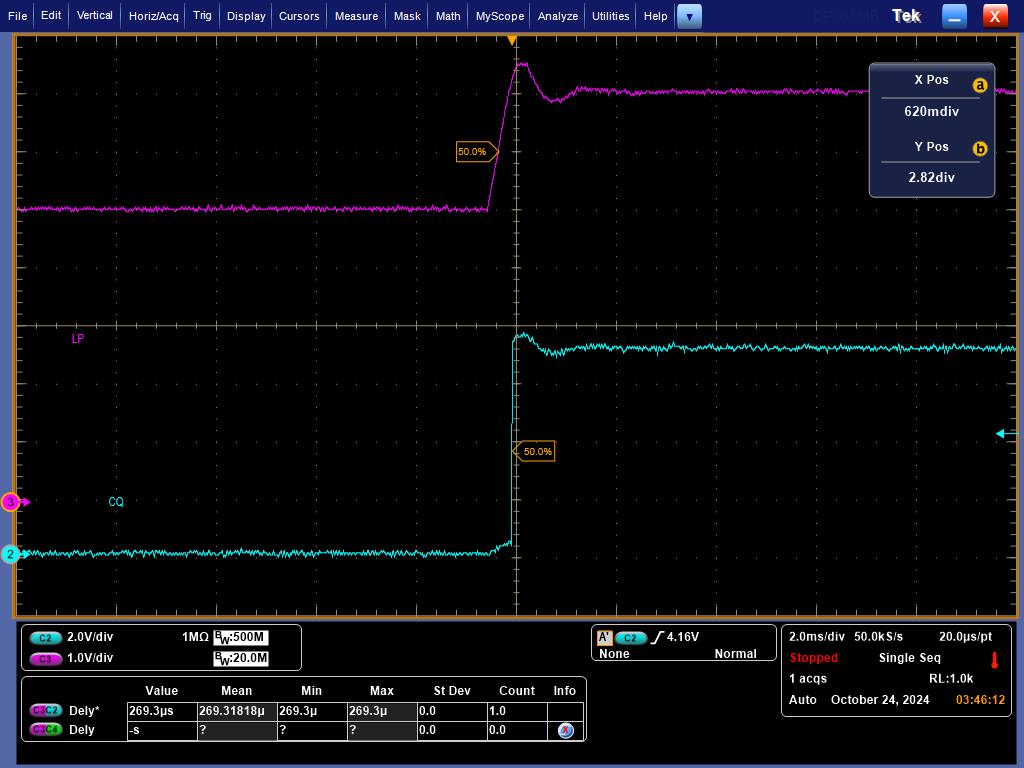The width and height of the screenshot is (1024, 768).
Task: Delete the Dely measurement using its X icon
Action: point(565,730)
